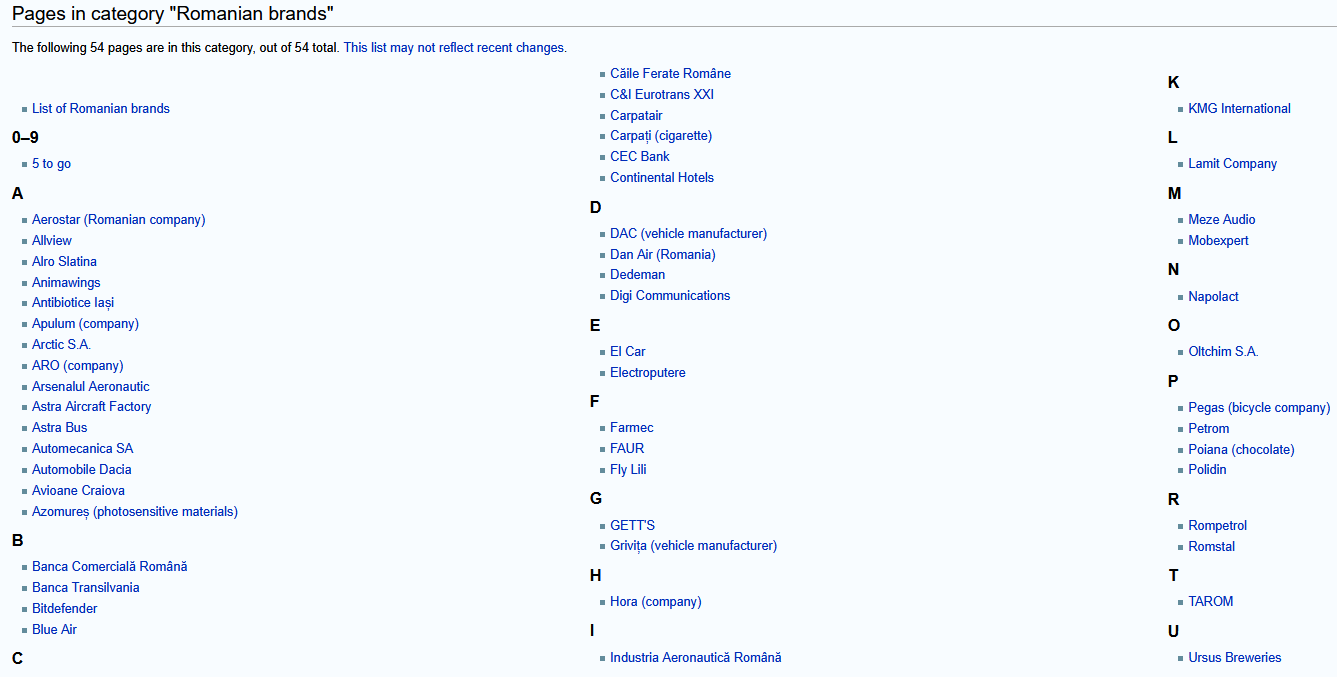Open the Bitdefender link
The height and width of the screenshot is (677, 1337).
[65, 608]
